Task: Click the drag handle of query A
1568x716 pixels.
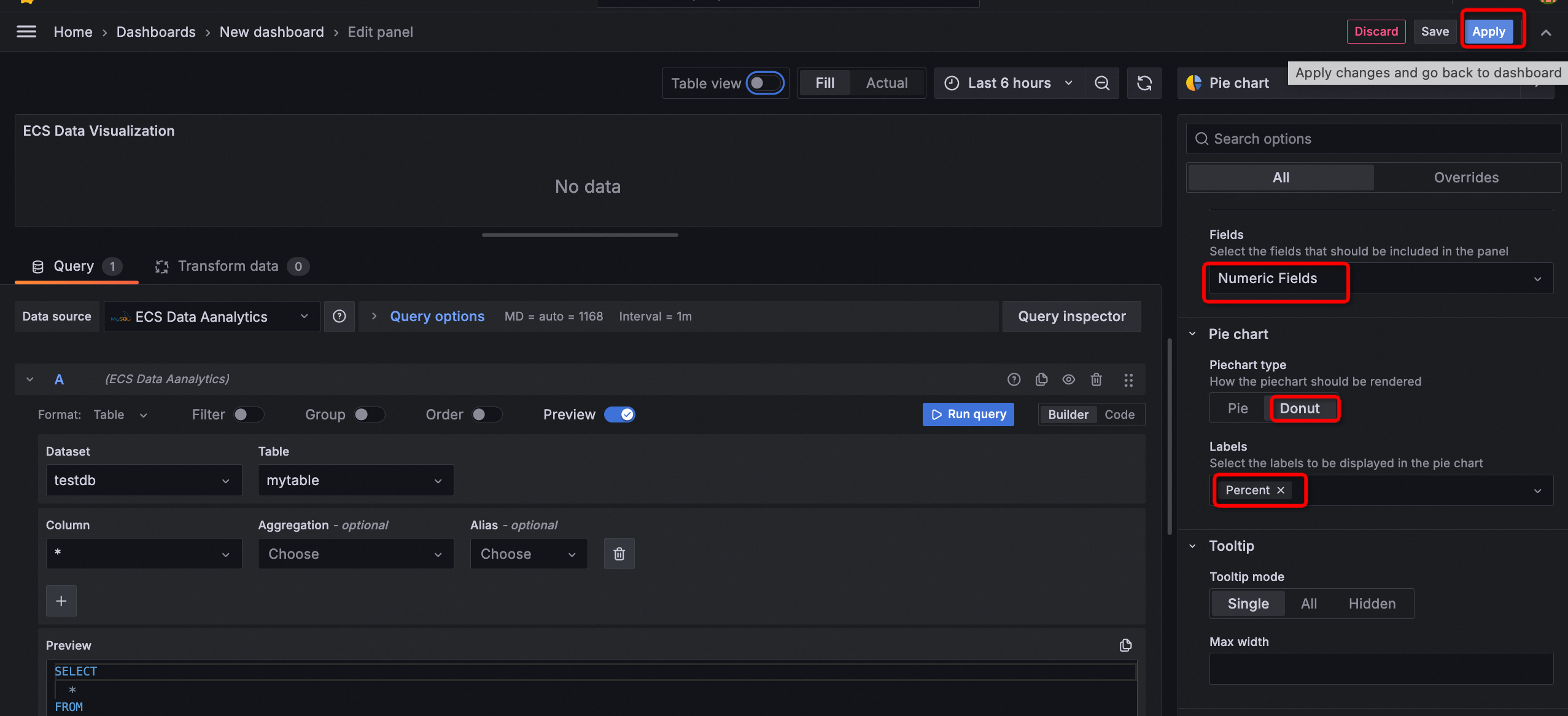Action: click(1128, 379)
